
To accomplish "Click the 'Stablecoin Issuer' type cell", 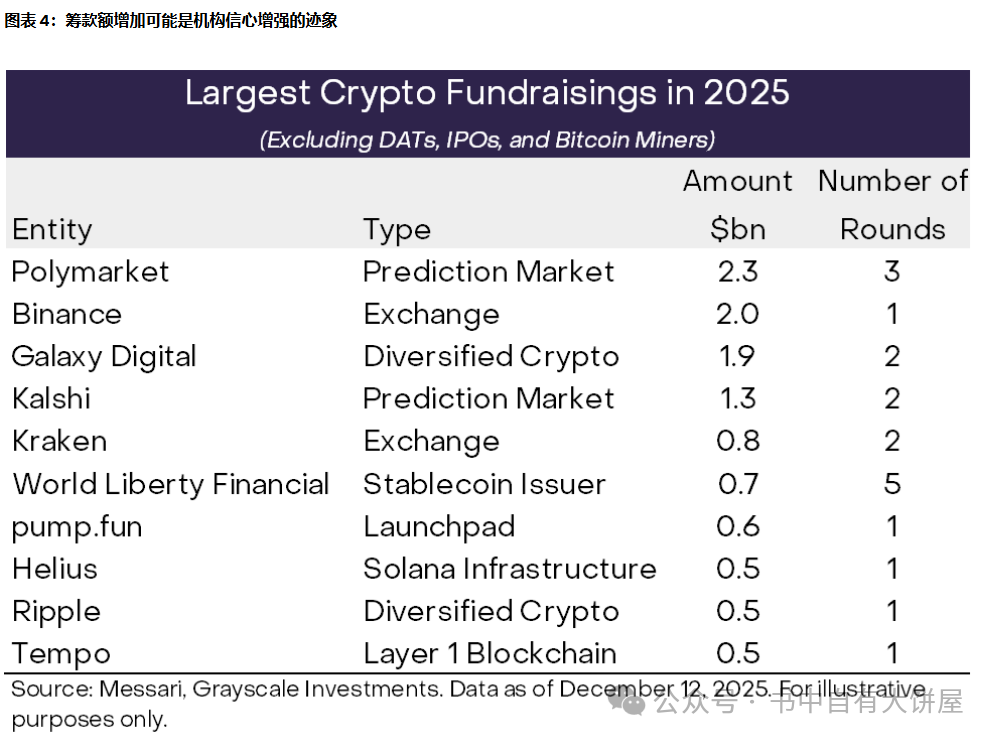I will [484, 484].
